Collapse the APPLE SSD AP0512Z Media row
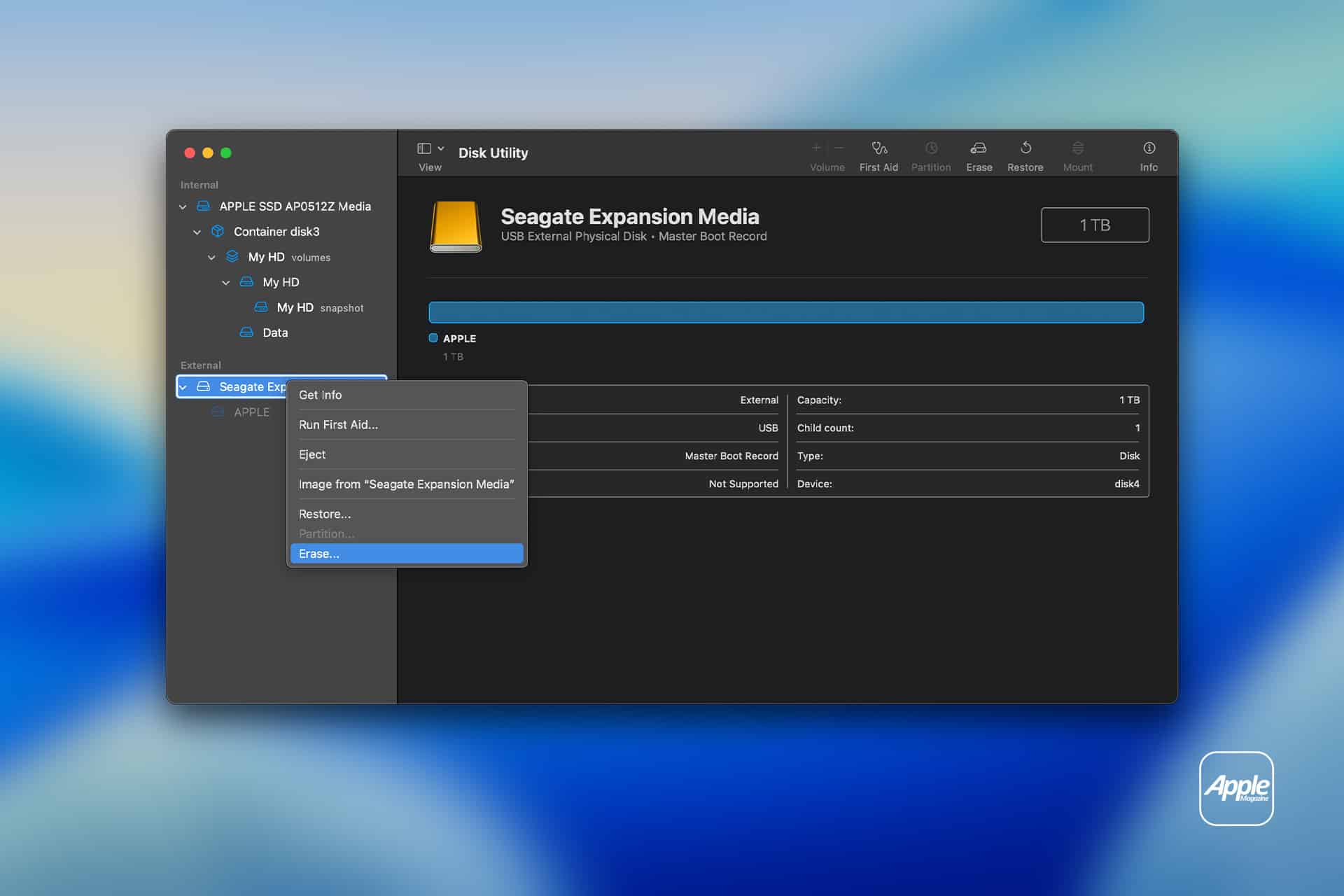Image resolution: width=1344 pixels, height=896 pixels. tap(183, 206)
